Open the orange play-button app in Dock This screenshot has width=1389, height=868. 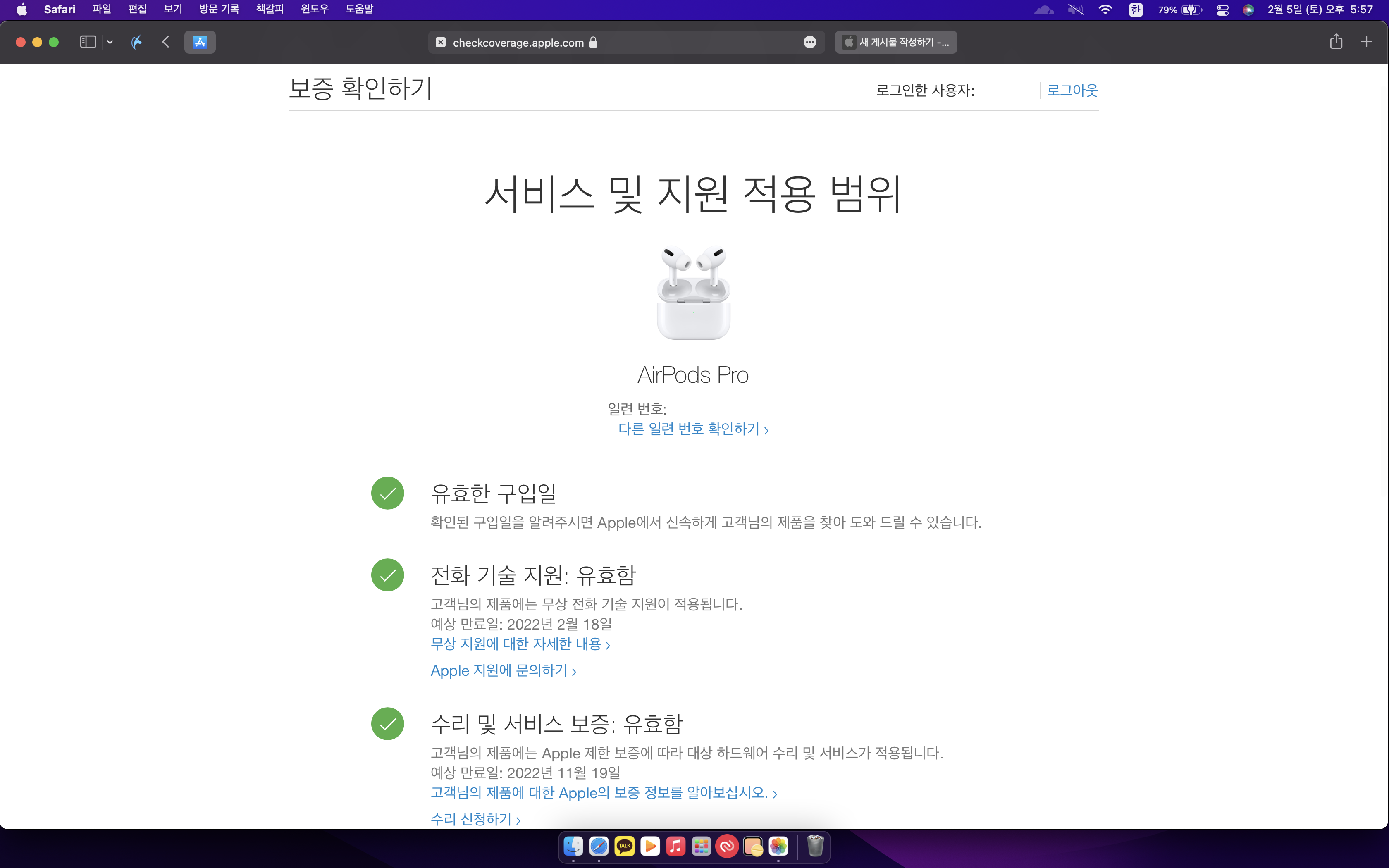tap(650, 846)
